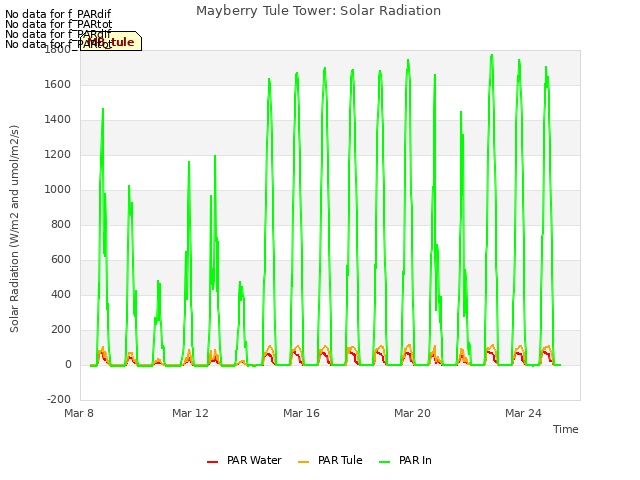Select the Mar 16 x-axis label
The height and width of the screenshot is (480, 640).
pos(301,413)
